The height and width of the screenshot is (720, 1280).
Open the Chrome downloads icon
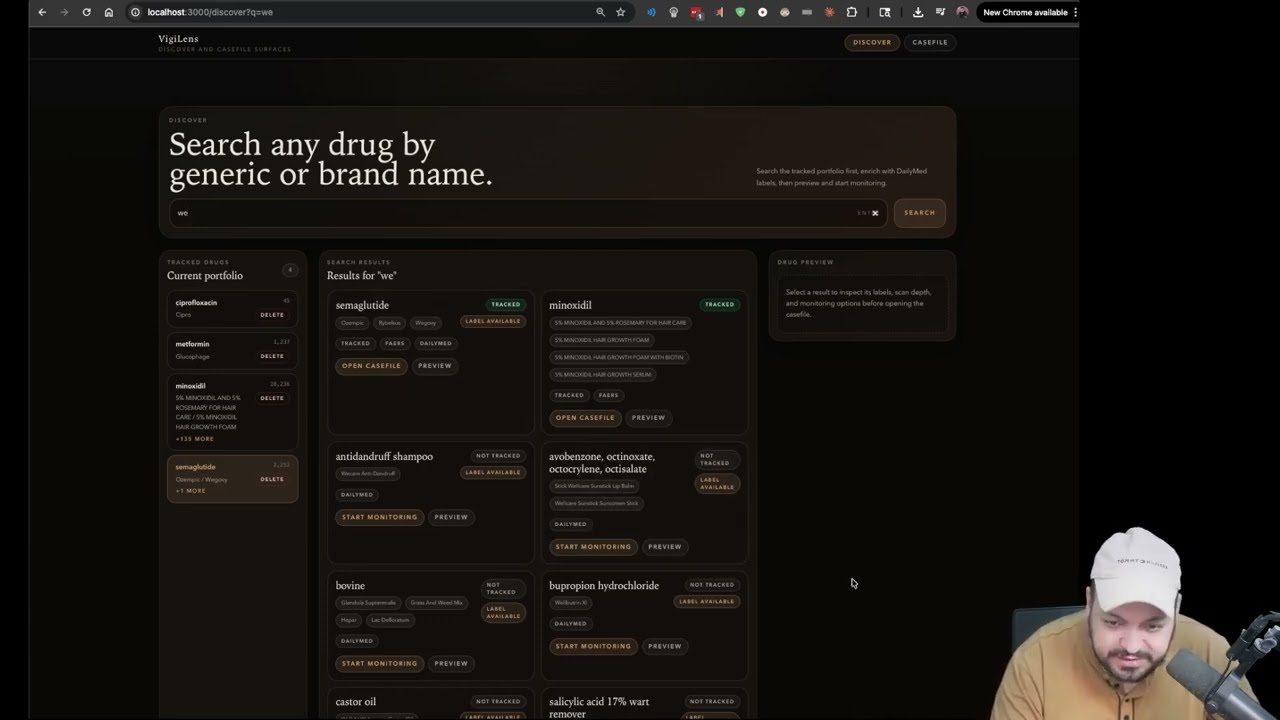point(918,12)
